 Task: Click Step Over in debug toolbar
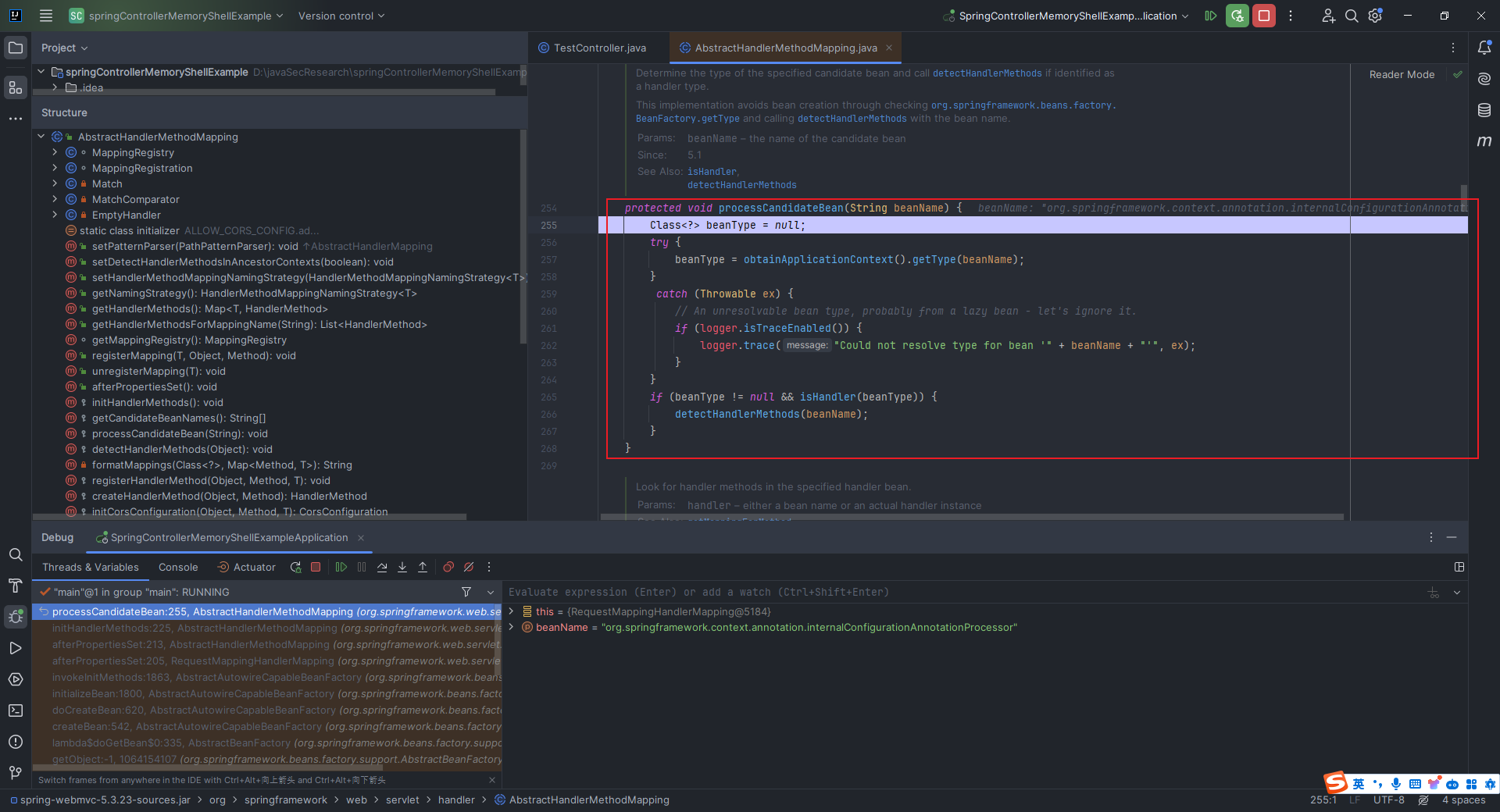pyautogui.click(x=382, y=568)
